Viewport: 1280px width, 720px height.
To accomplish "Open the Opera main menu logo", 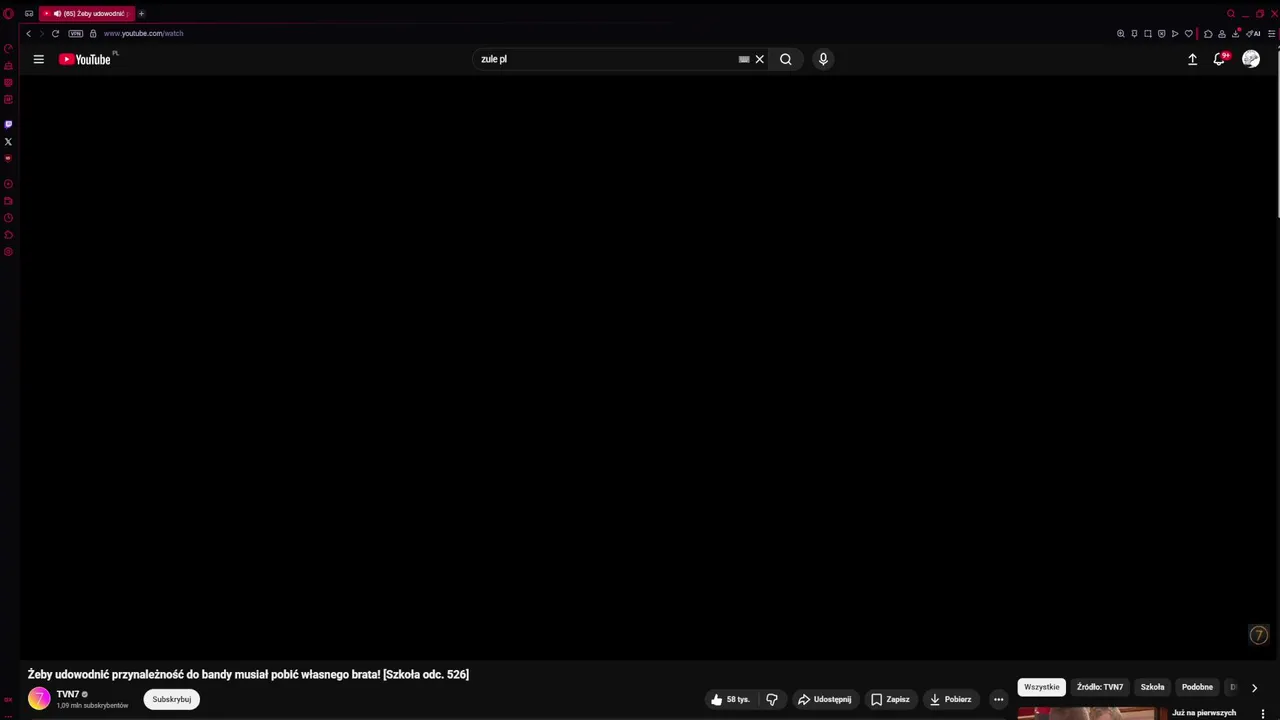I will [9, 13].
